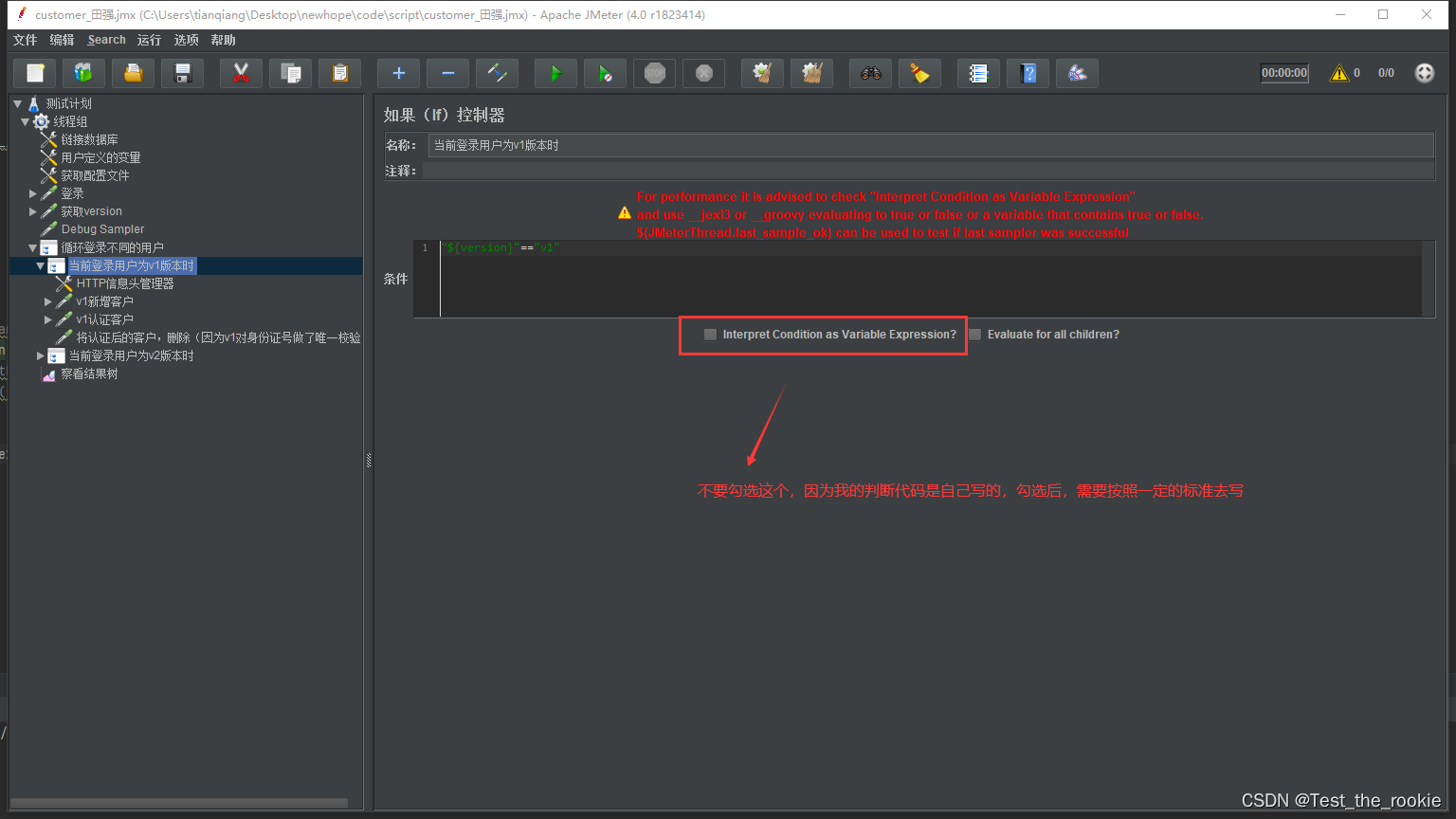Click the Stop test icon
This screenshot has width=1456, height=819.
[655, 73]
